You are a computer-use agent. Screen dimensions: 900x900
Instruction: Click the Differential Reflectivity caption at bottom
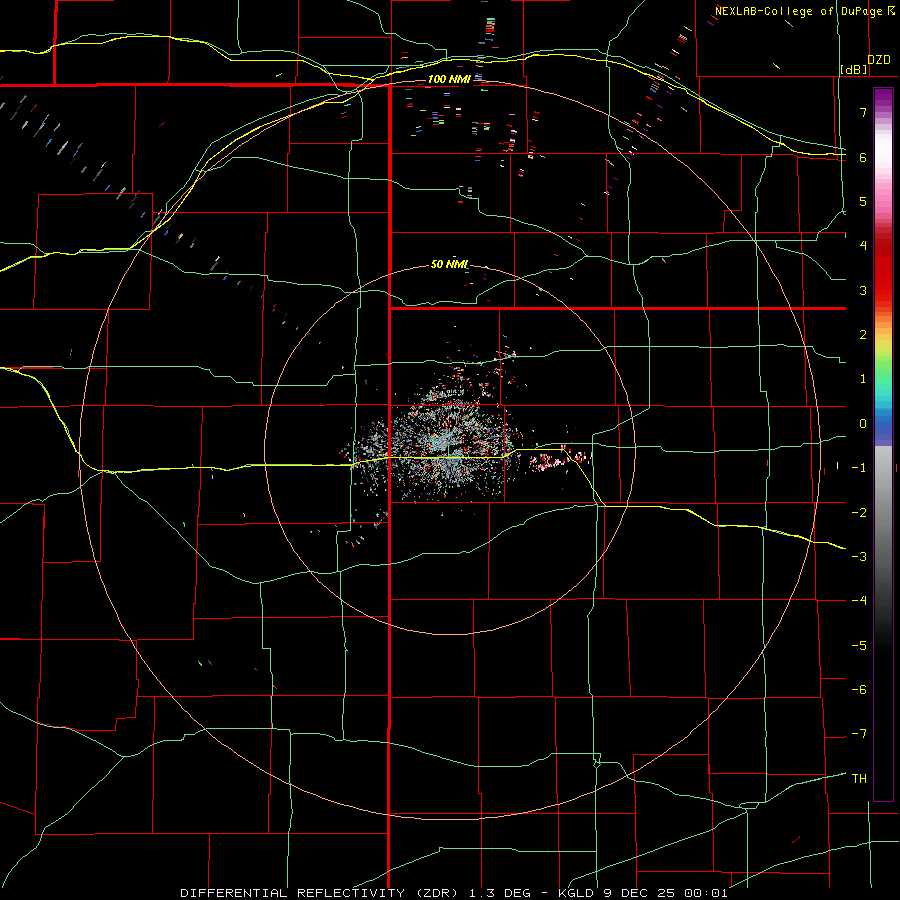click(x=453, y=893)
